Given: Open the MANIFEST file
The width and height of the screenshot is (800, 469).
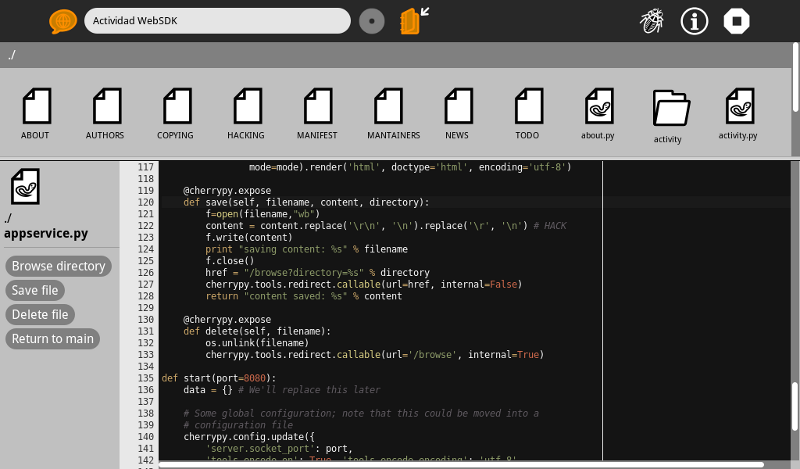Looking at the screenshot, I should click(x=316, y=106).
